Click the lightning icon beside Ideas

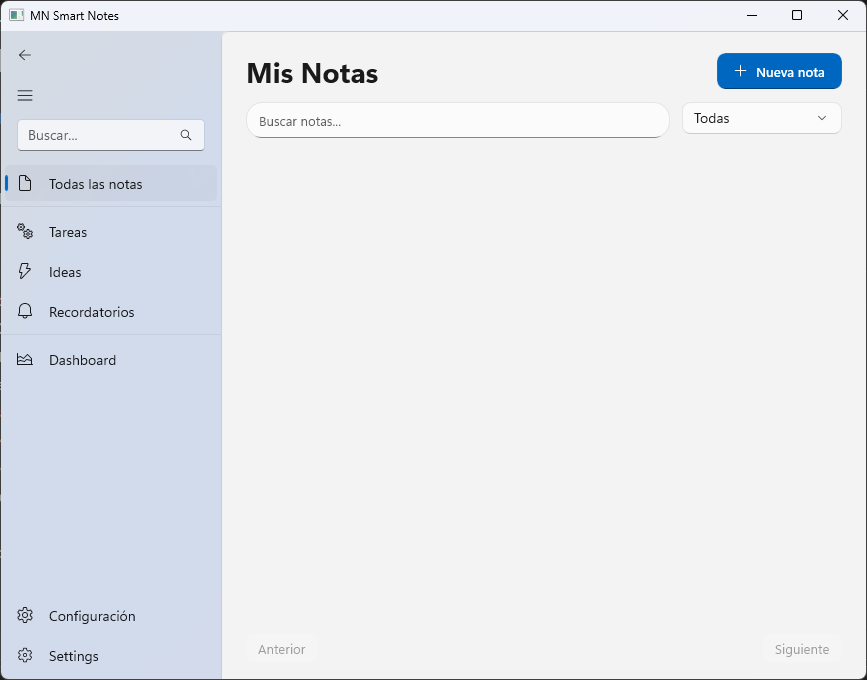[x=24, y=271]
